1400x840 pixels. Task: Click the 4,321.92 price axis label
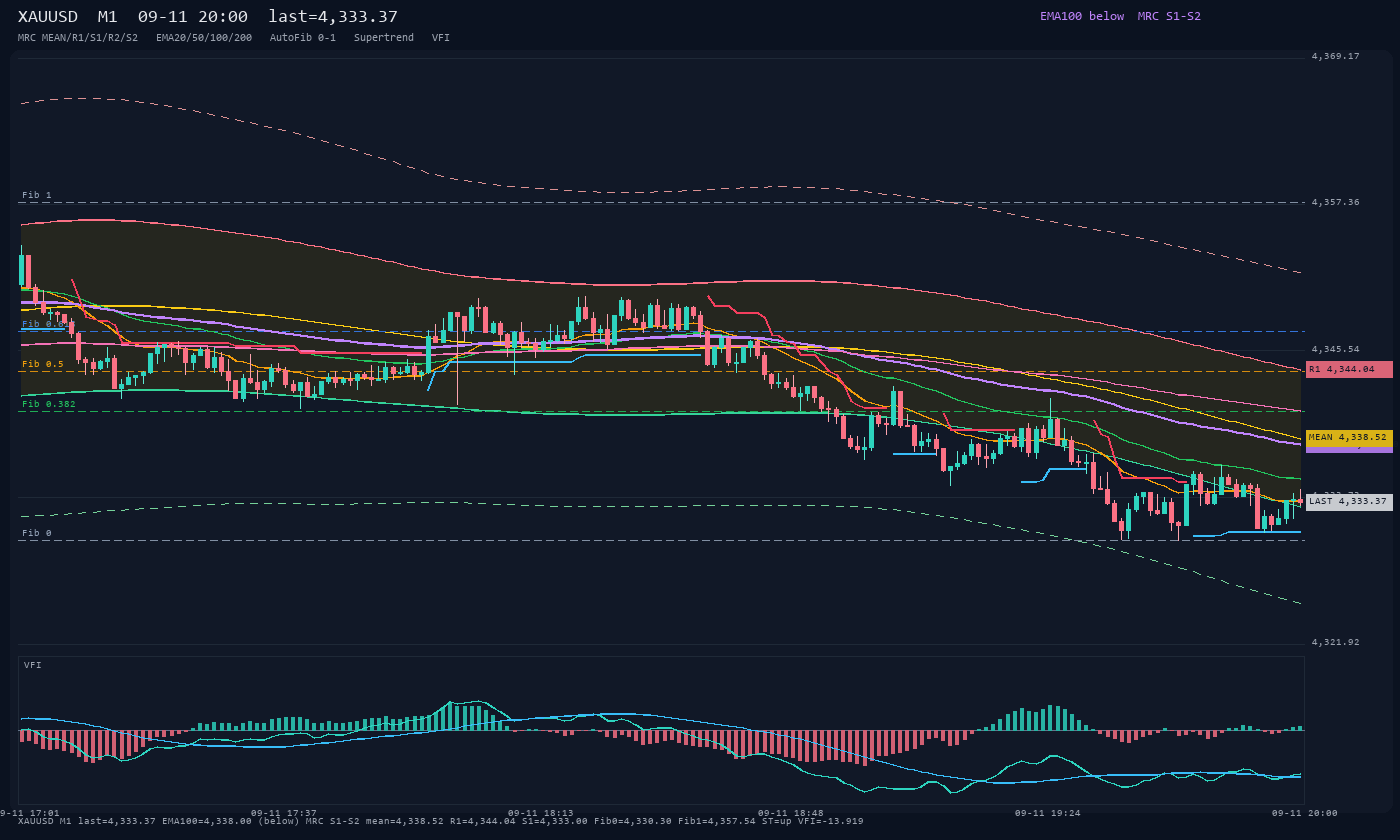(x=1336, y=642)
